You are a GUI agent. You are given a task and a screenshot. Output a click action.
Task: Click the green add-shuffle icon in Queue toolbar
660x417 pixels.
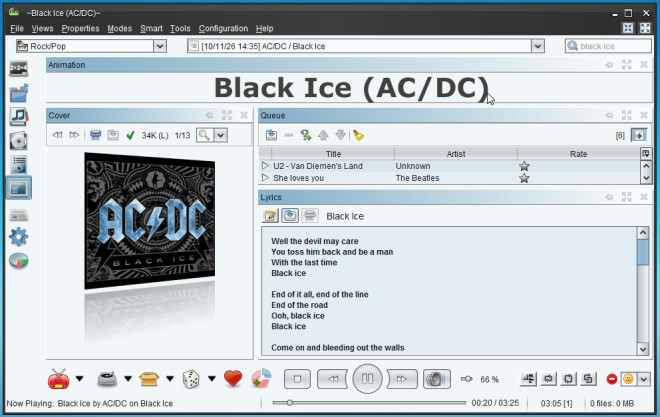tap(306, 135)
